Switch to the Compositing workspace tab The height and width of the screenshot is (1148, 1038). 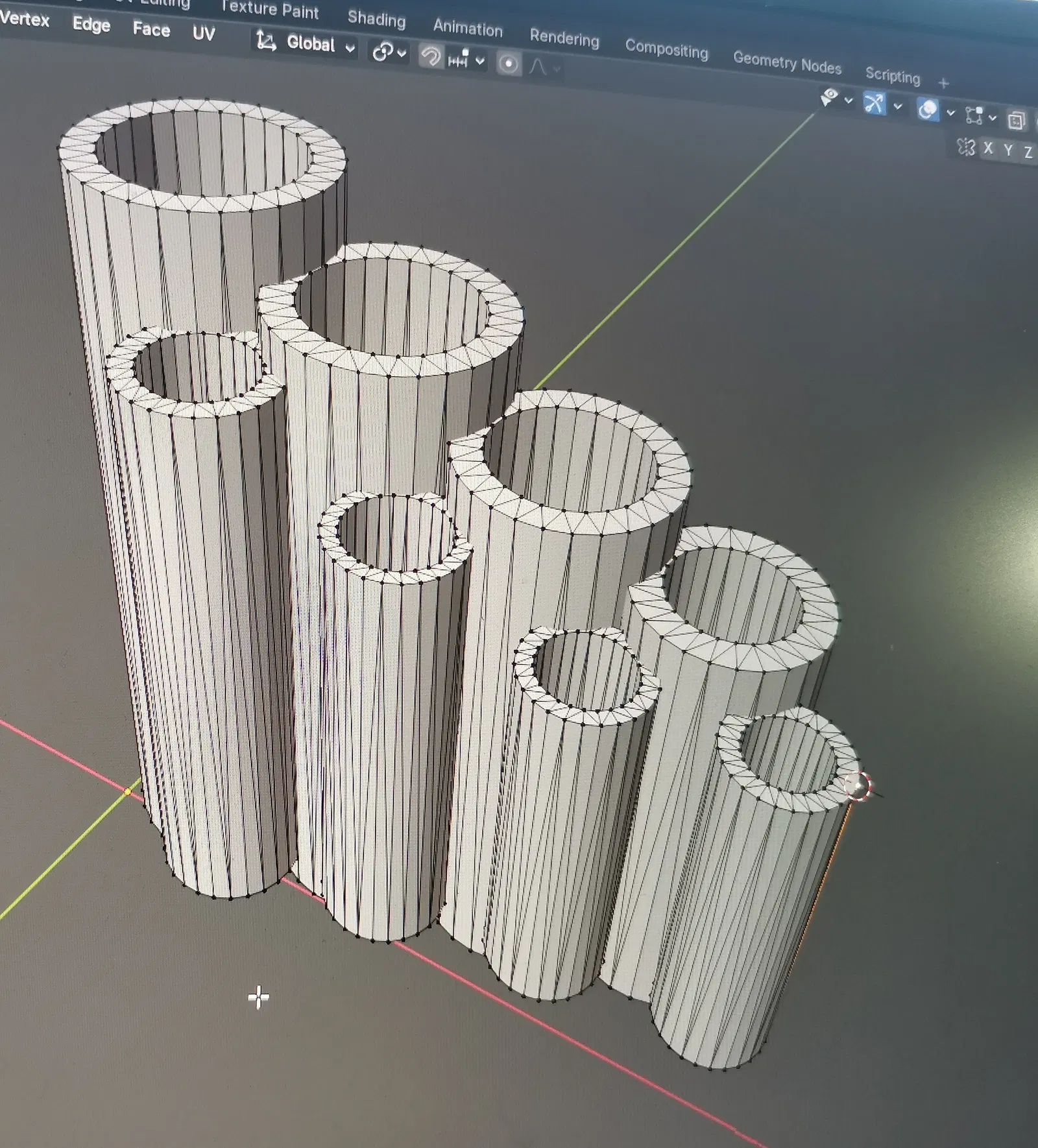[x=666, y=49]
